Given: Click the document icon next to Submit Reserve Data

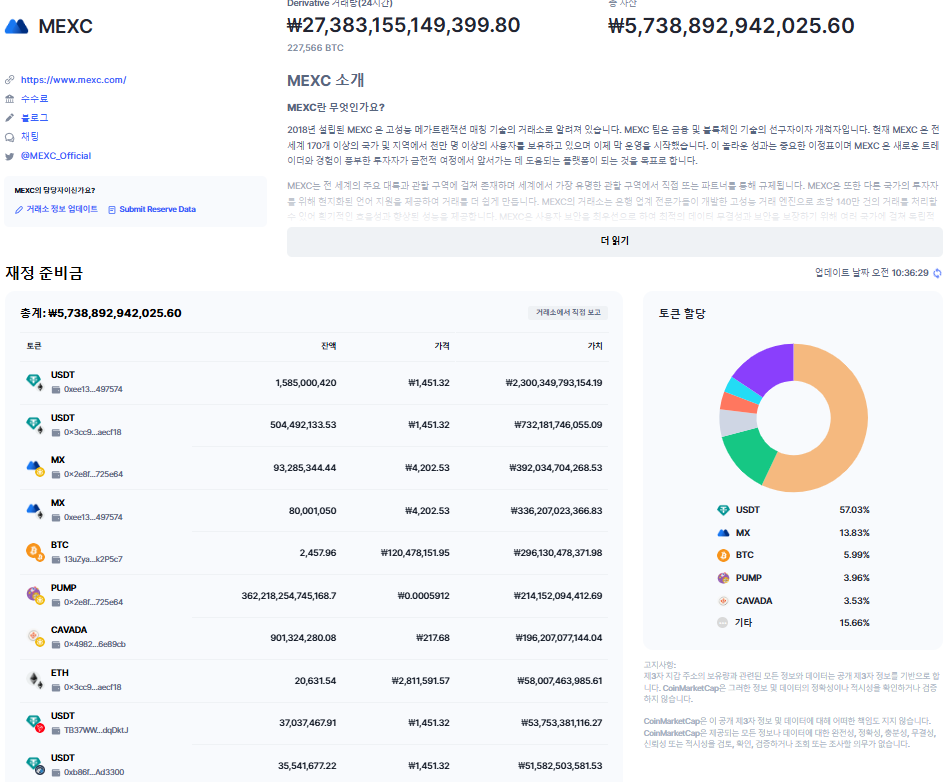Looking at the screenshot, I should click(x=112, y=210).
